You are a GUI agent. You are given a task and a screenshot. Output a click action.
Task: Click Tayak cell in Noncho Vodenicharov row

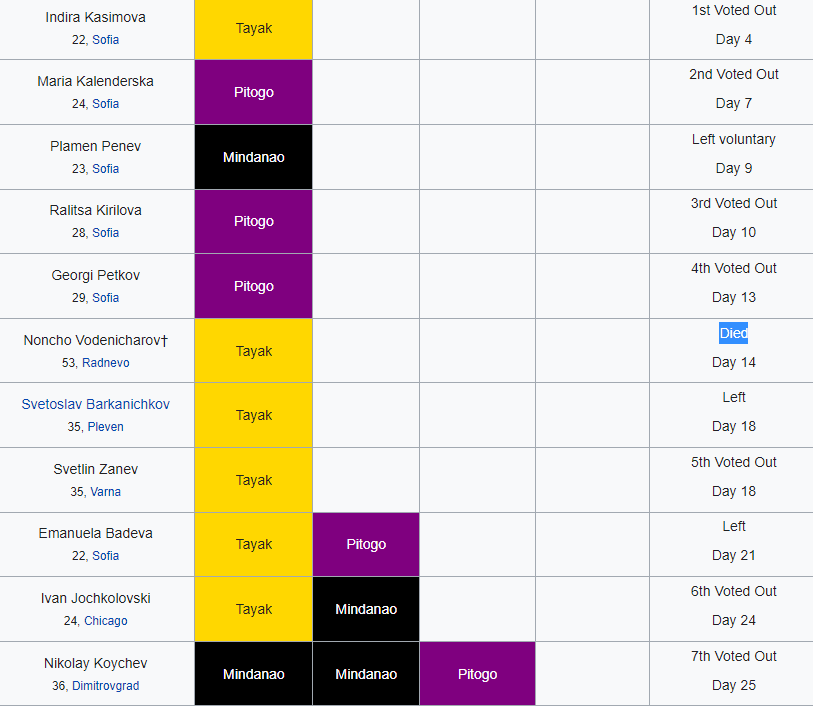(254, 351)
